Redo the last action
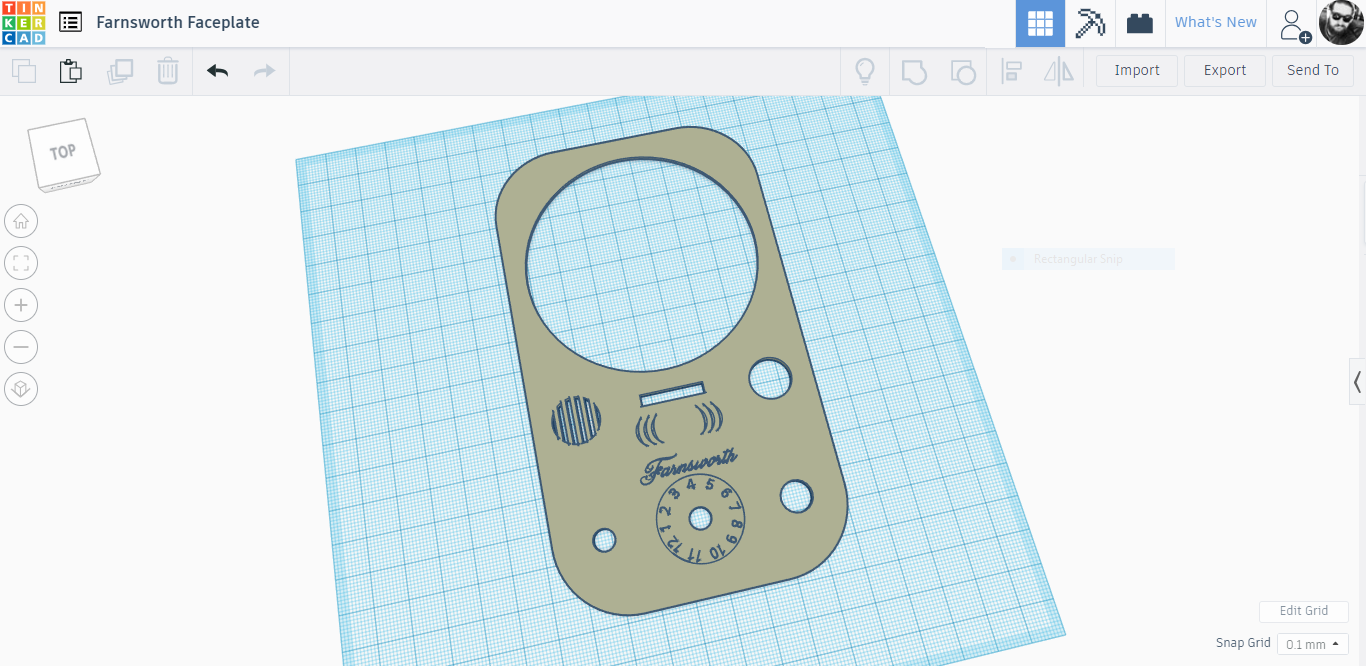Image resolution: width=1366 pixels, height=666 pixels. pyautogui.click(x=264, y=71)
